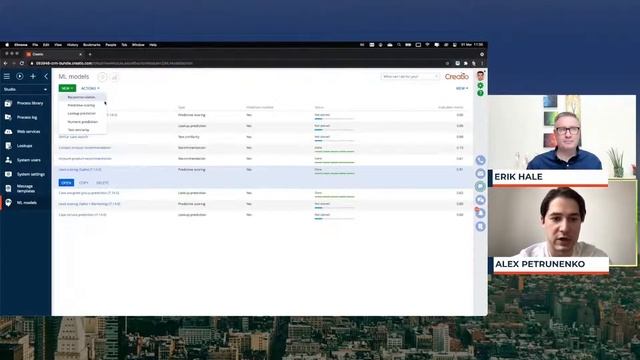Open the File menu
This screenshot has width=640, height=360.
pyautogui.click(x=35, y=45)
